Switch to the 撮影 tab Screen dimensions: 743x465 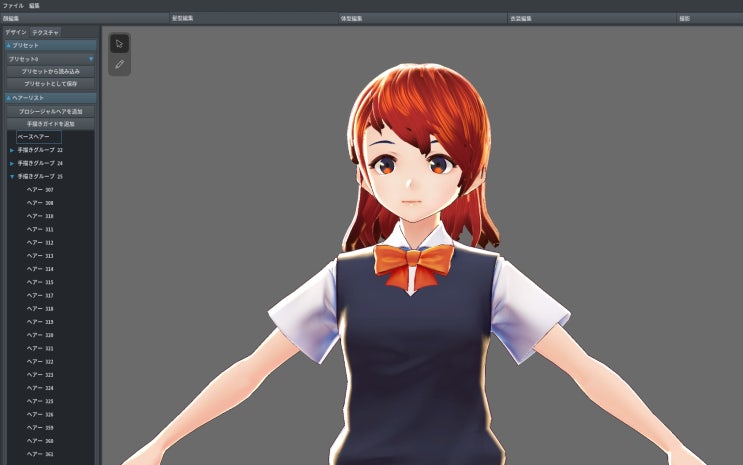tap(710, 18)
